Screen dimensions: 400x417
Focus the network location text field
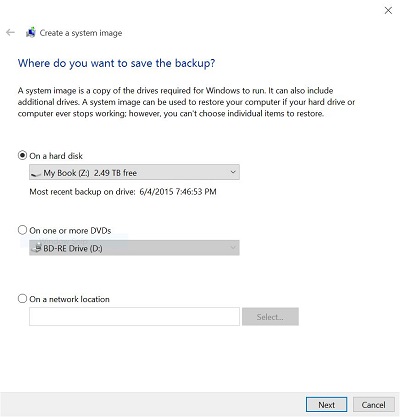134,317
